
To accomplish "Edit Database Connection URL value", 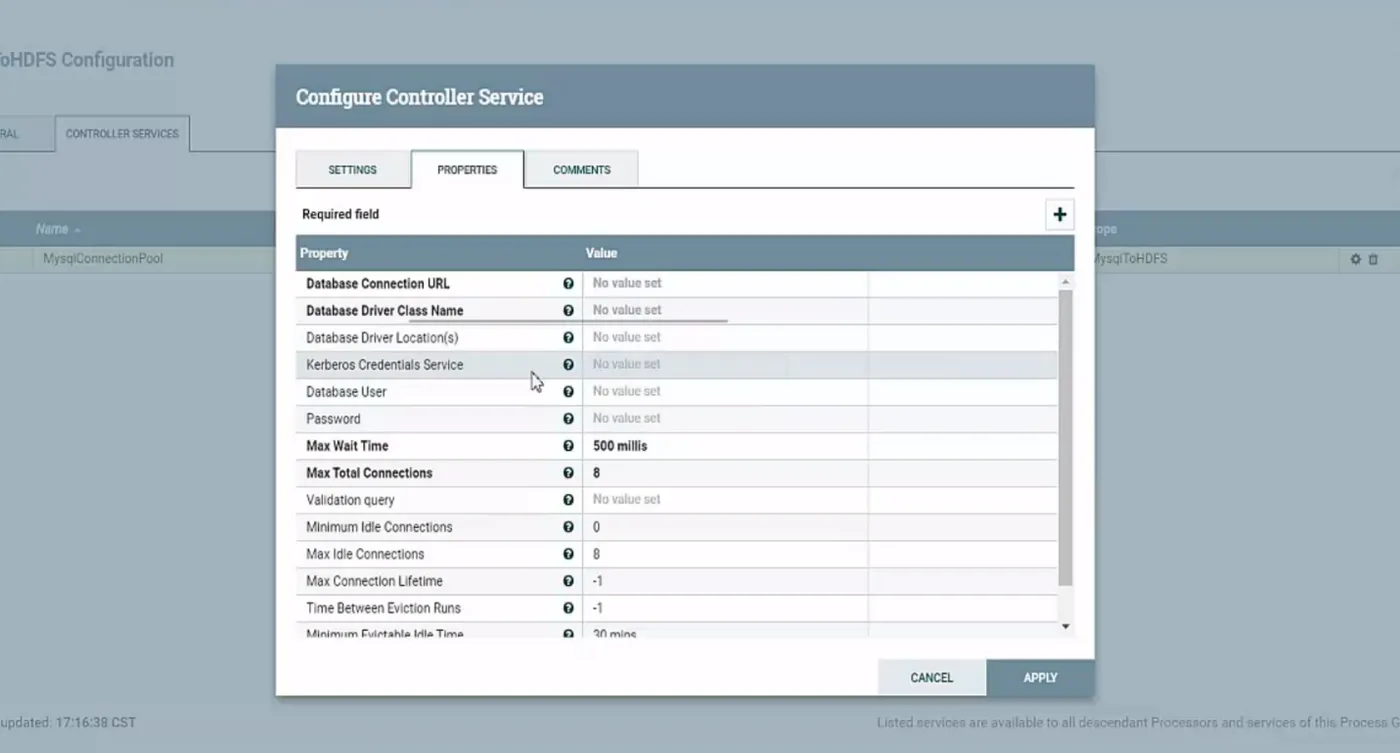I will click(x=725, y=284).
